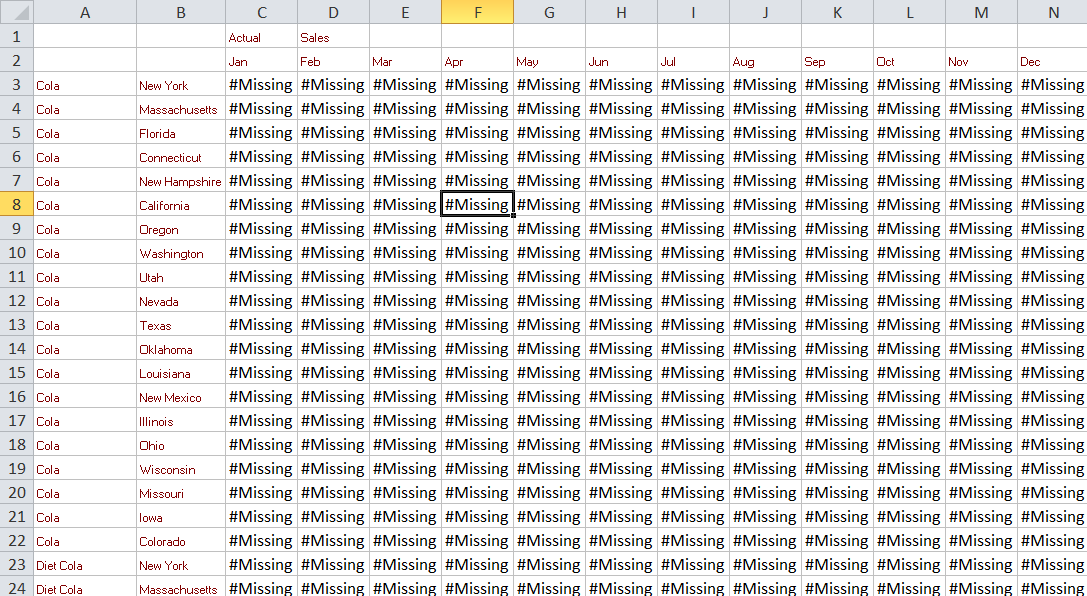Click the Mar #Missing cell for Louisiana

(406, 372)
